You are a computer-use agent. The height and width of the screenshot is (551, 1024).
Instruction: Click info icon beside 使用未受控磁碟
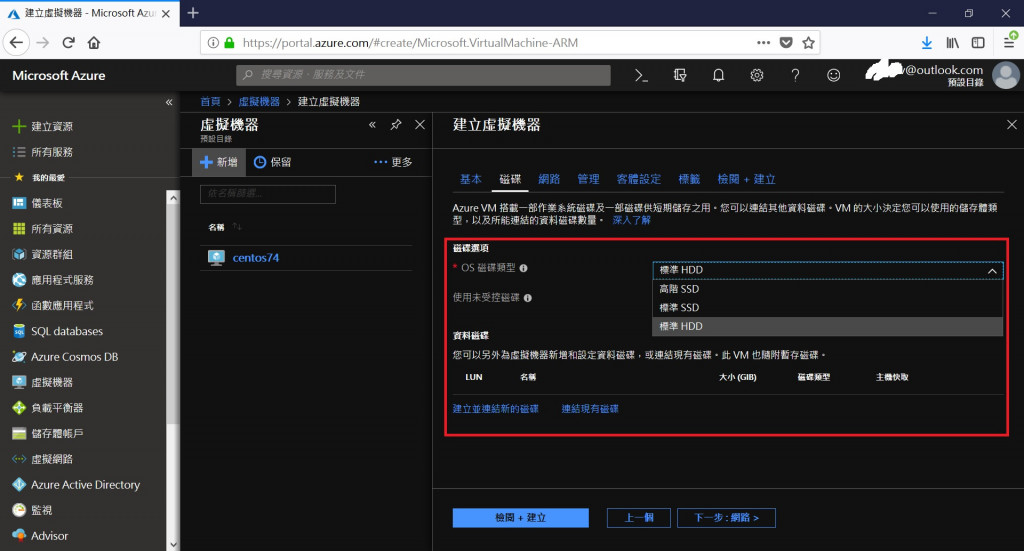[528, 298]
